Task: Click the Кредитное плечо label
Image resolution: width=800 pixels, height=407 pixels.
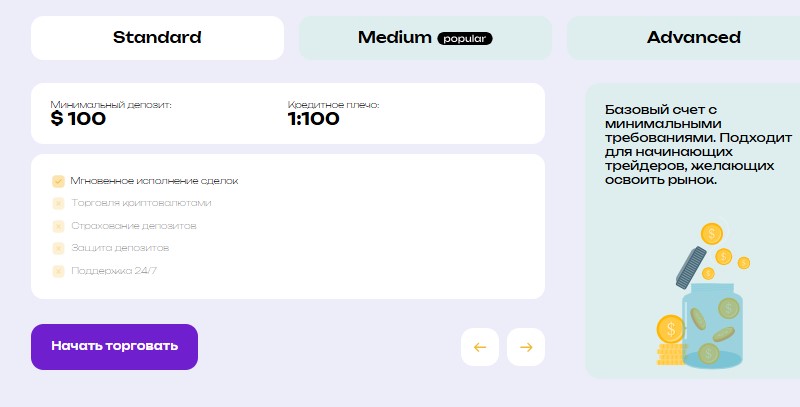Action: [333, 105]
